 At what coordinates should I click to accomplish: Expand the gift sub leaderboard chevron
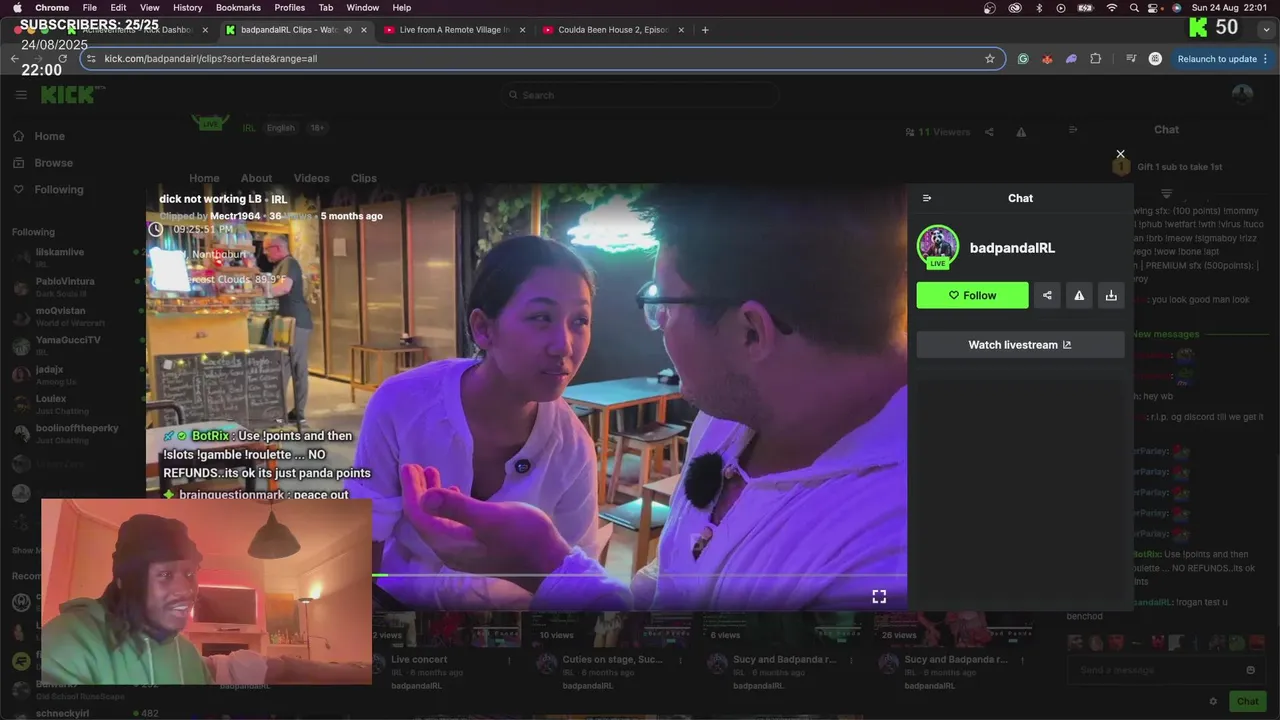1166,193
